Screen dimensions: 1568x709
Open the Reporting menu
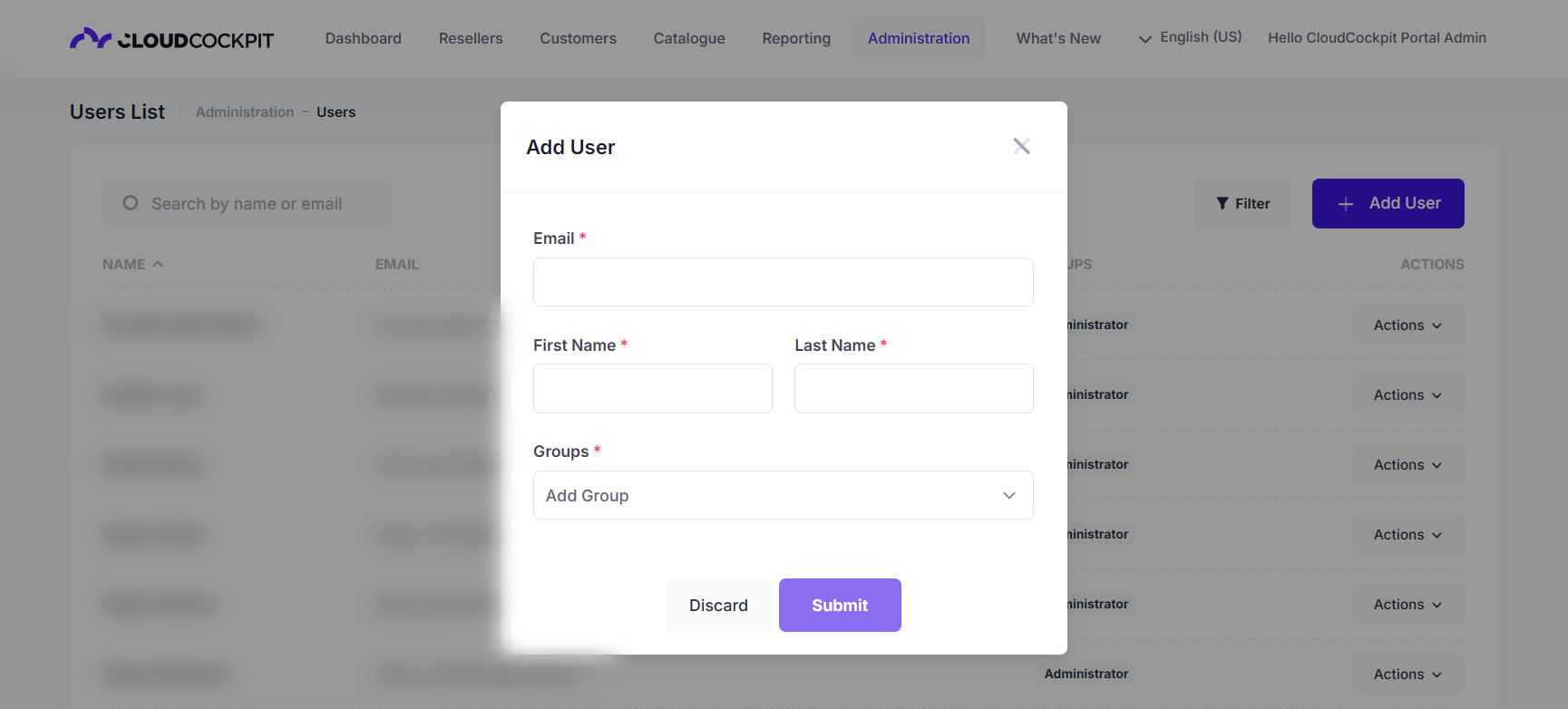pyautogui.click(x=796, y=38)
